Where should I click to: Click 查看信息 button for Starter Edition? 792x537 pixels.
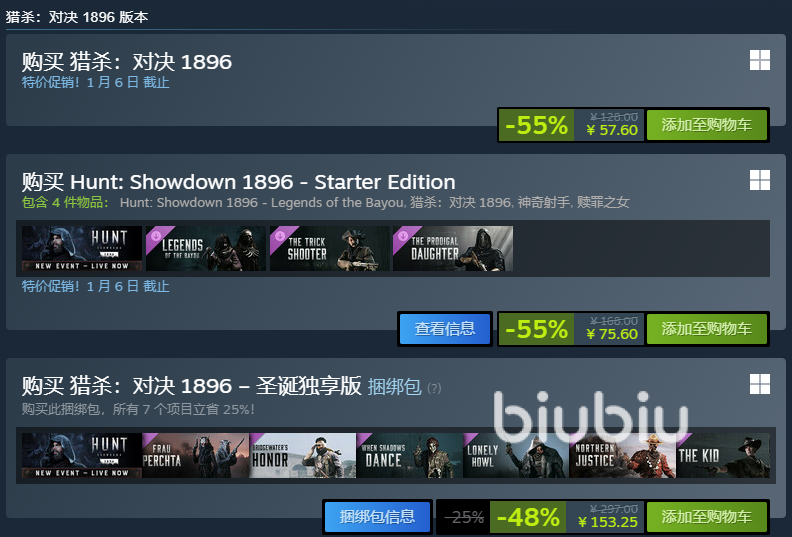[x=445, y=329]
